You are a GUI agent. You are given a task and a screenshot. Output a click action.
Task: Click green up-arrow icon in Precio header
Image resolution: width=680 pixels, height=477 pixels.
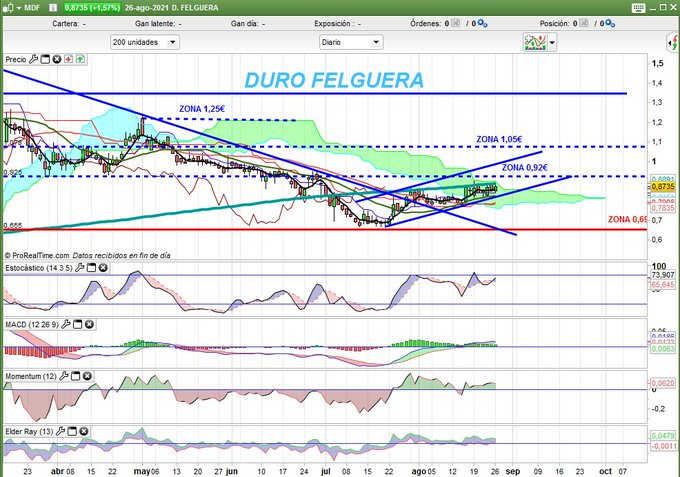80,59
